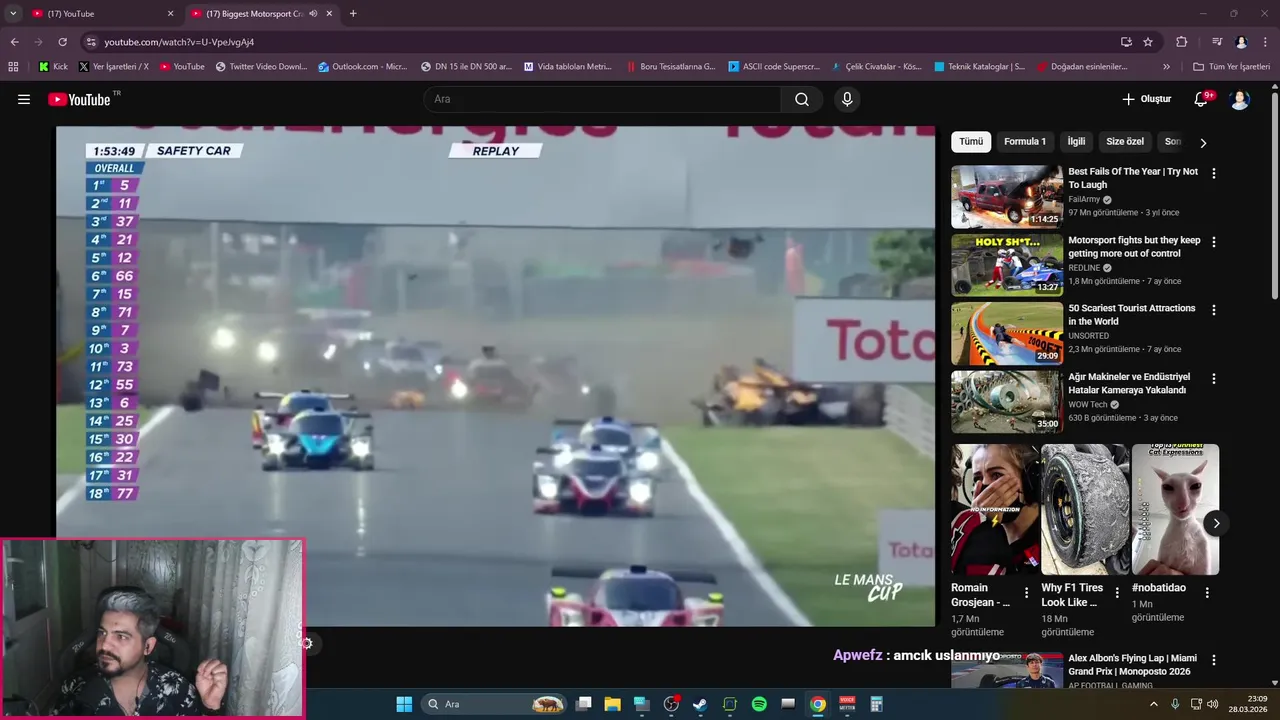The width and height of the screenshot is (1280, 720).
Task: Open File Explorer from the taskbar
Action: tap(612, 704)
